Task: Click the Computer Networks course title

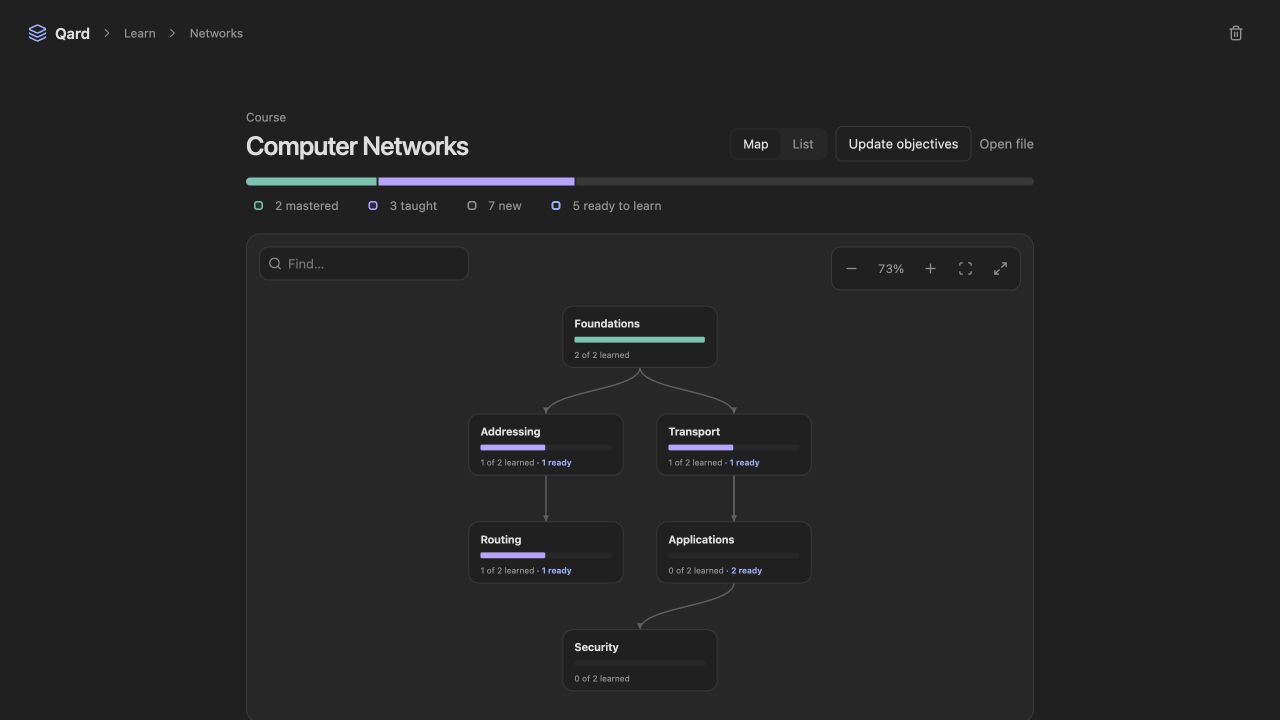Action: tap(357, 146)
